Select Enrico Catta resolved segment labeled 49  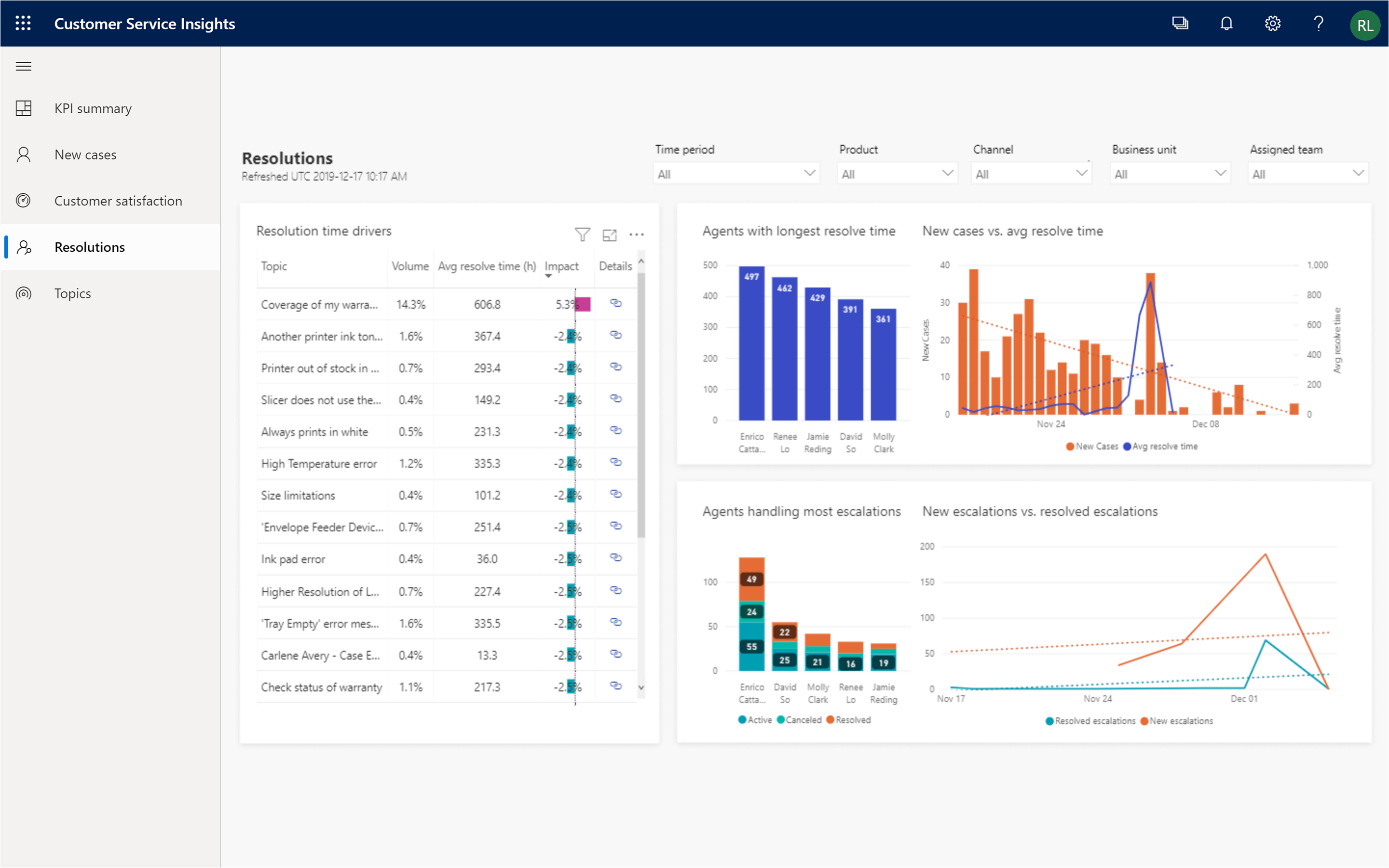[751, 579]
